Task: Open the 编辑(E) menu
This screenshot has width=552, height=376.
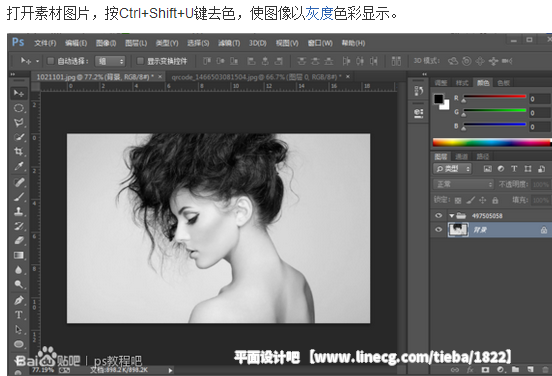Action: click(x=76, y=43)
